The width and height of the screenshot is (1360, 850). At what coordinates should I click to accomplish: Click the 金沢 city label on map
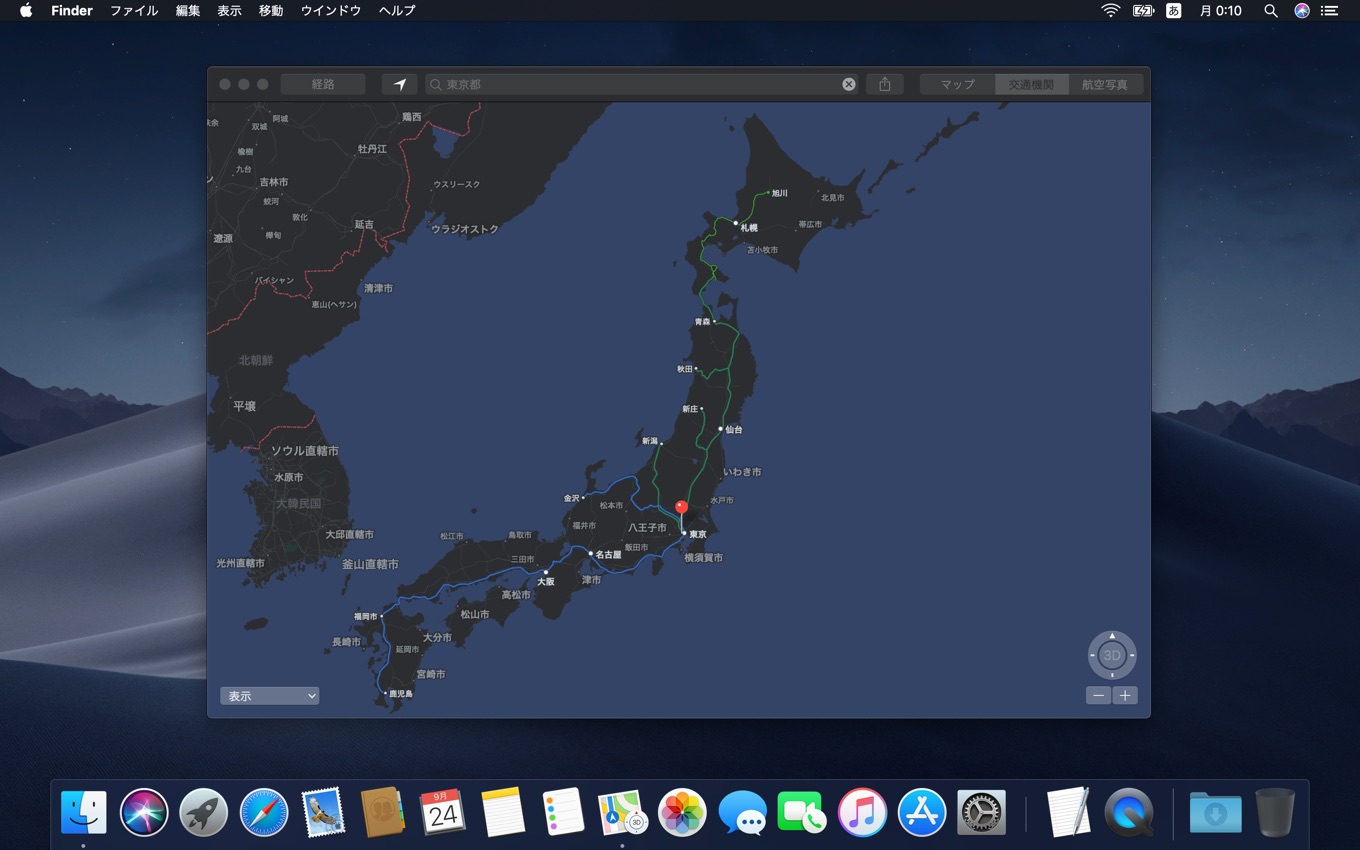pyautogui.click(x=571, y=498)
